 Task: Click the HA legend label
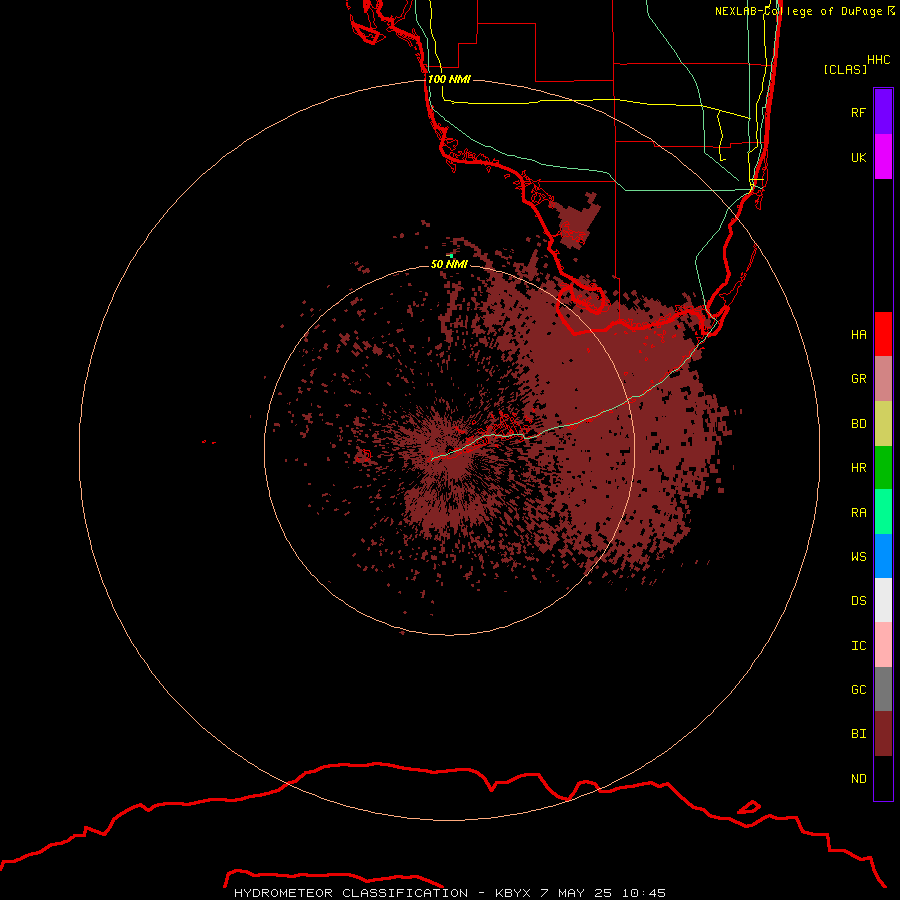tap(858, 335)
